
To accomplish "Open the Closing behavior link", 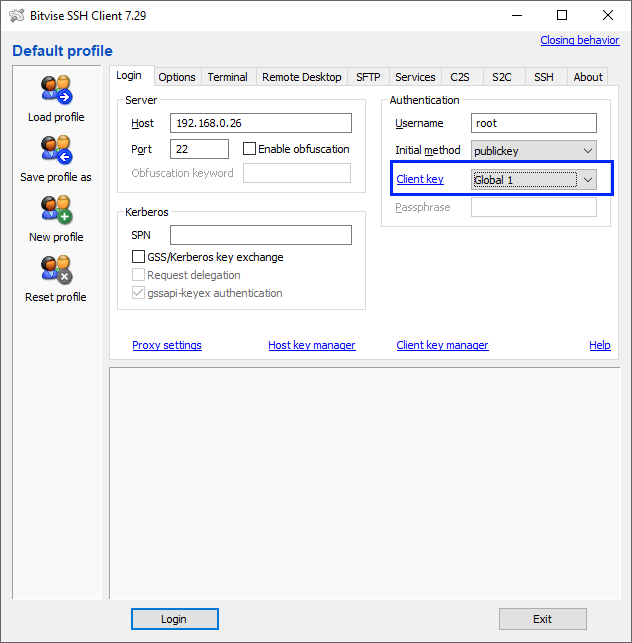I will pyautogui.click(x=580, y=40).
